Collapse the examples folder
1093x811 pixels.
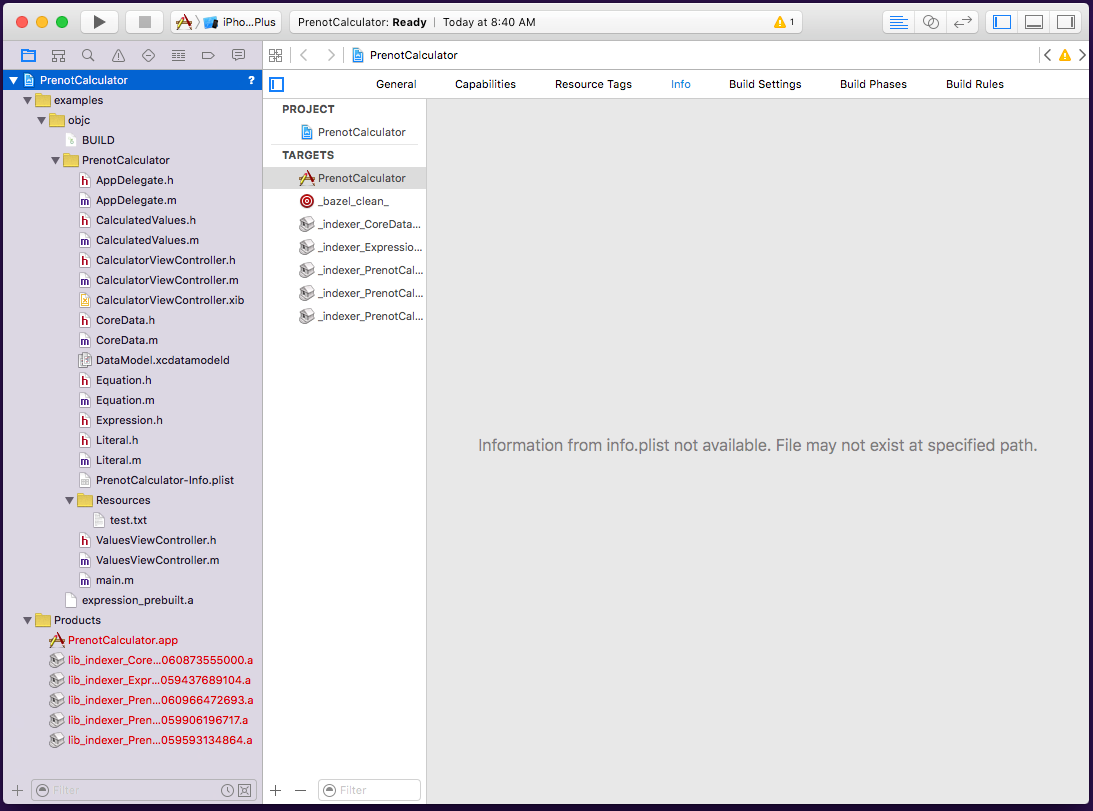(28, 100)
